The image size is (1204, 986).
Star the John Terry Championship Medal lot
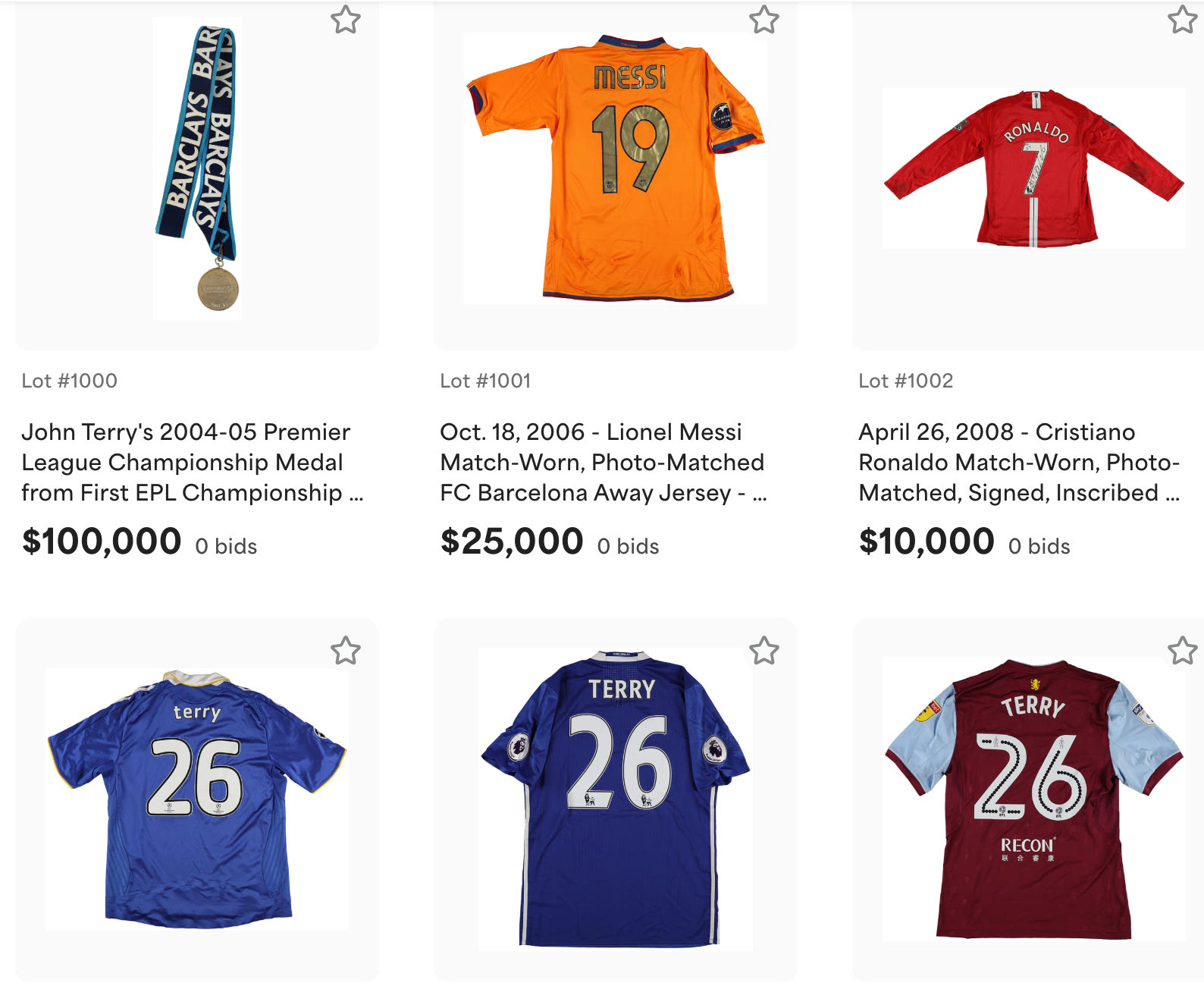coord(346,20)
